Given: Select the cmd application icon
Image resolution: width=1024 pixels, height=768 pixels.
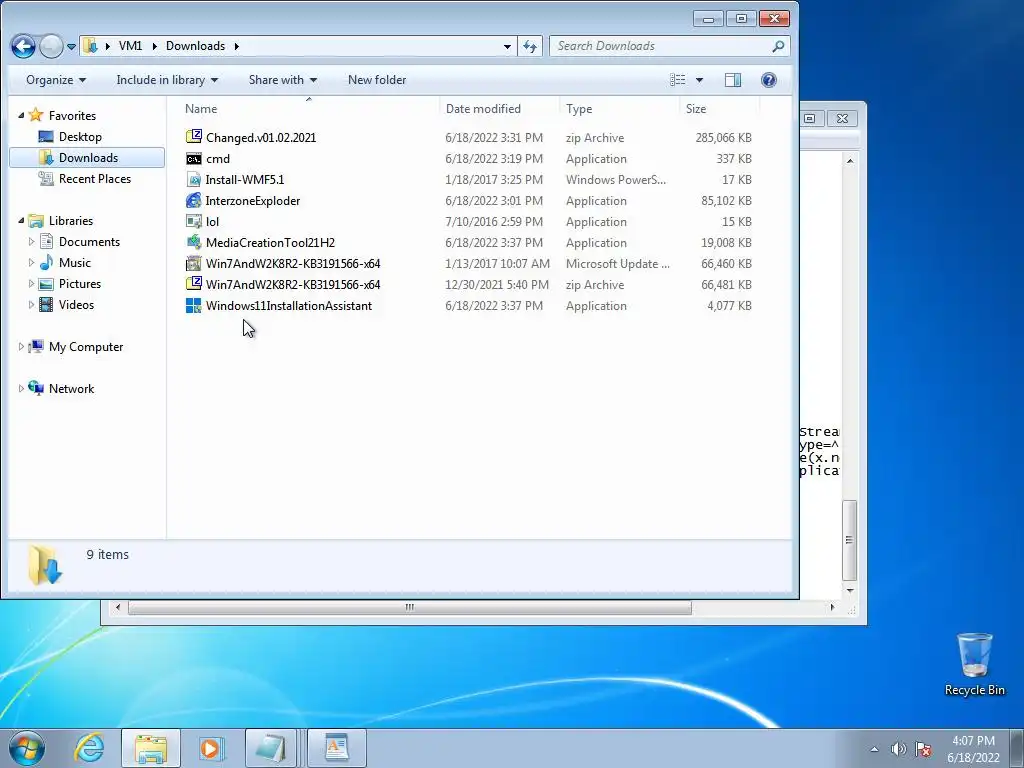Looking at the screenshot, I should point(194,159).
